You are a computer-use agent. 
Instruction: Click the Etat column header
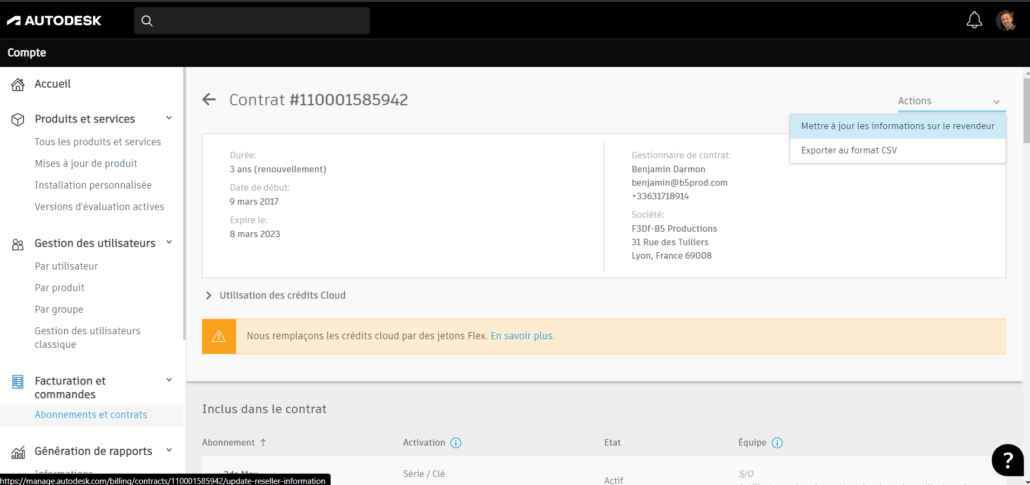tap(612, 443)
